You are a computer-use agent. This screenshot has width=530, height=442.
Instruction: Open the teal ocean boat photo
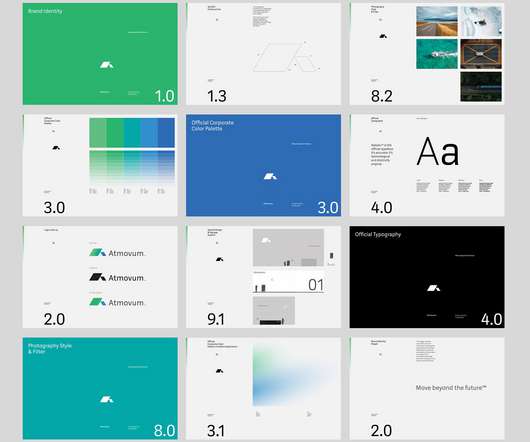437,54
